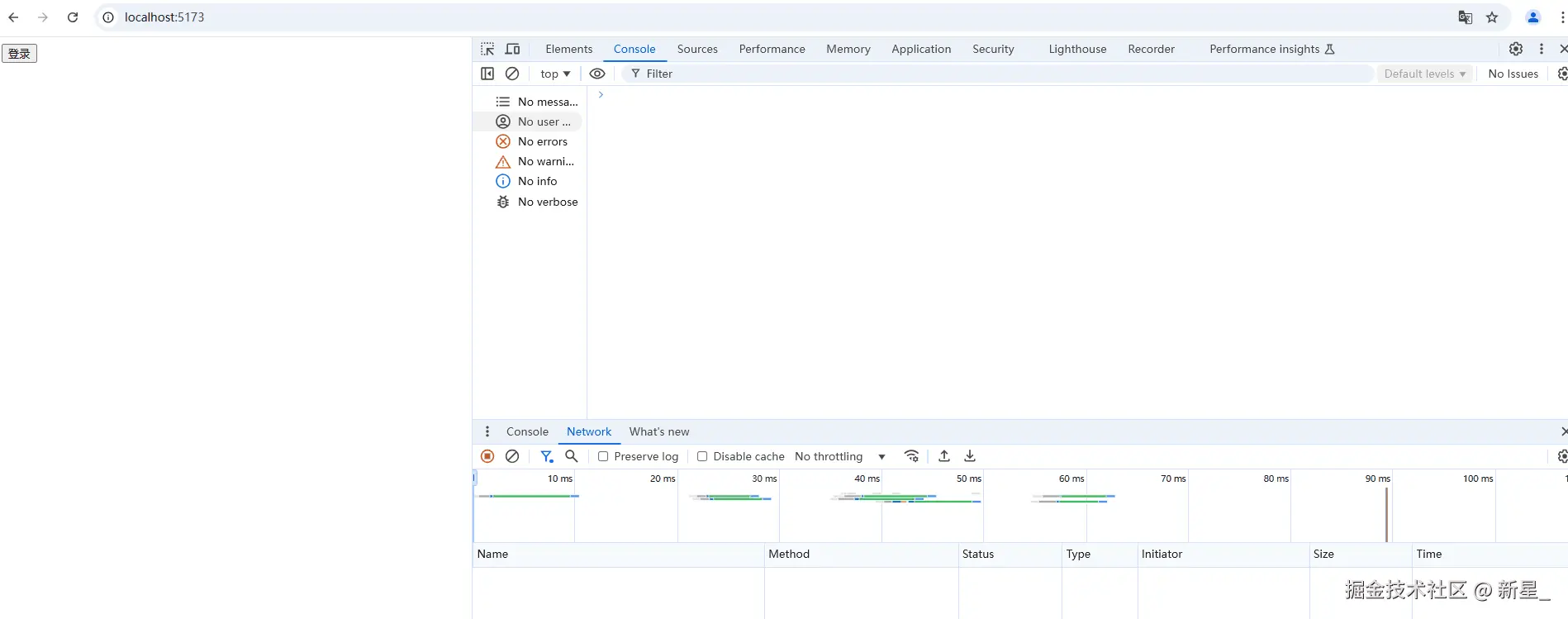Switch to the Sources tab
The height and width of the screenshot is (619, 1568).
(697, 50)
